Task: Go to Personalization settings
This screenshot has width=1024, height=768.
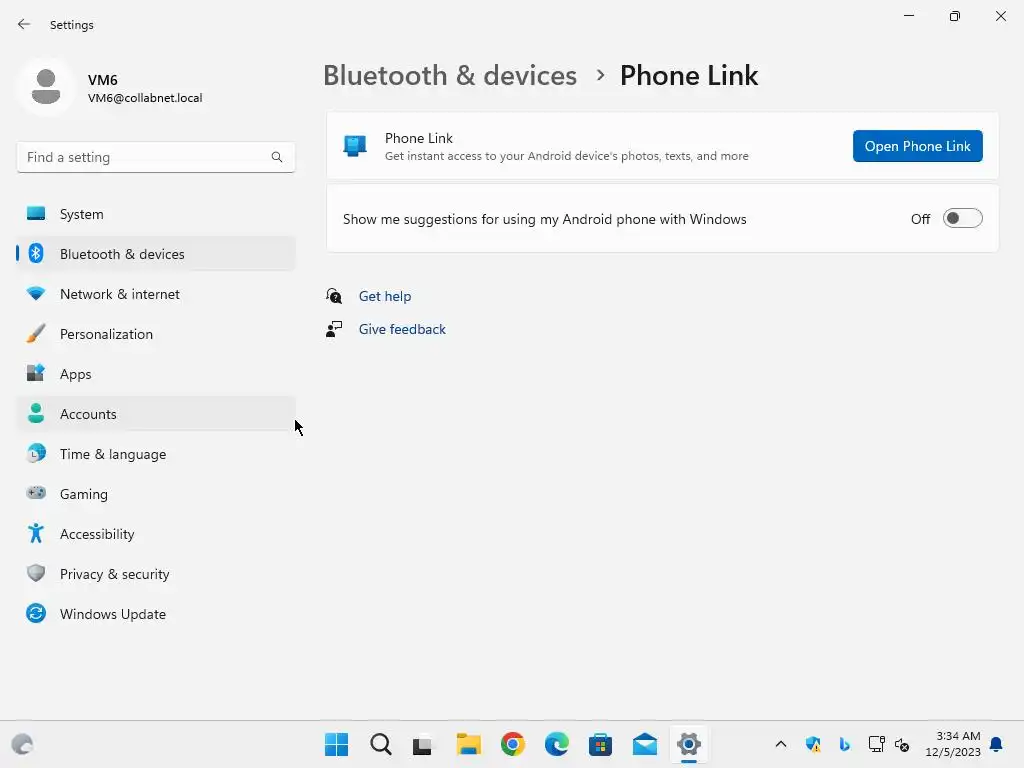Action: [156, 334]
